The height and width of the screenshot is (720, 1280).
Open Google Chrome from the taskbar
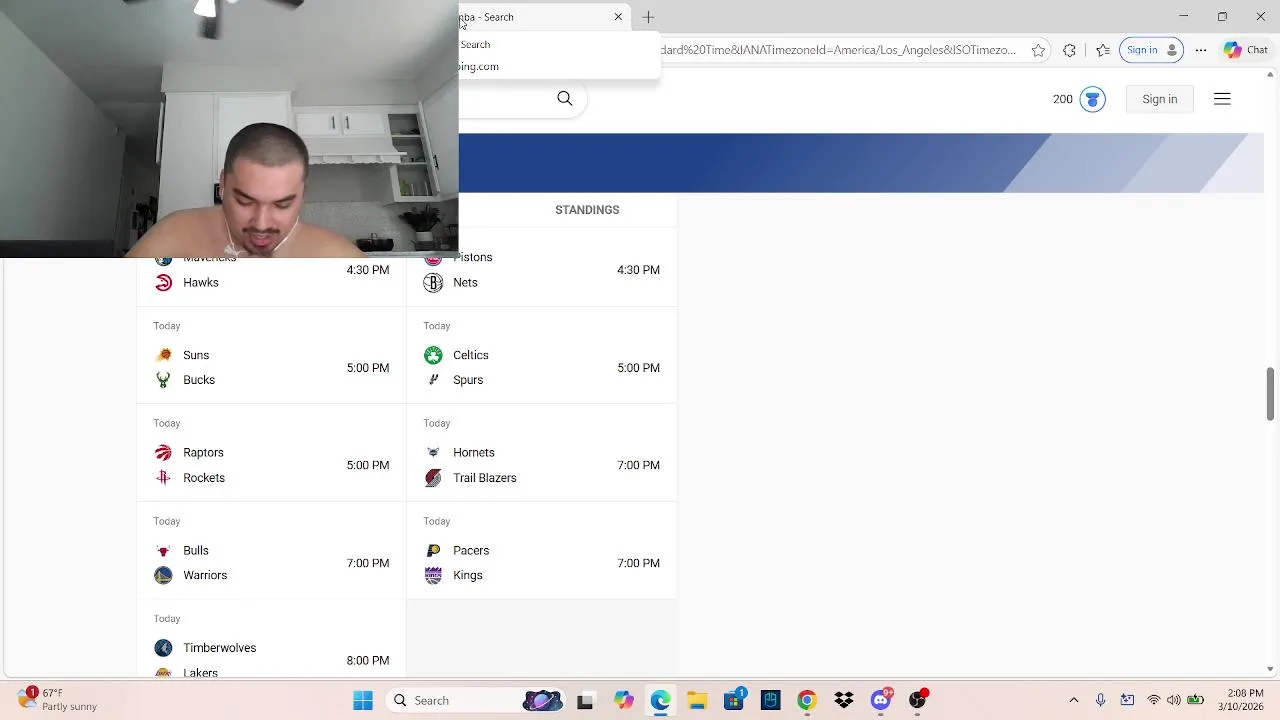[807, 701]
